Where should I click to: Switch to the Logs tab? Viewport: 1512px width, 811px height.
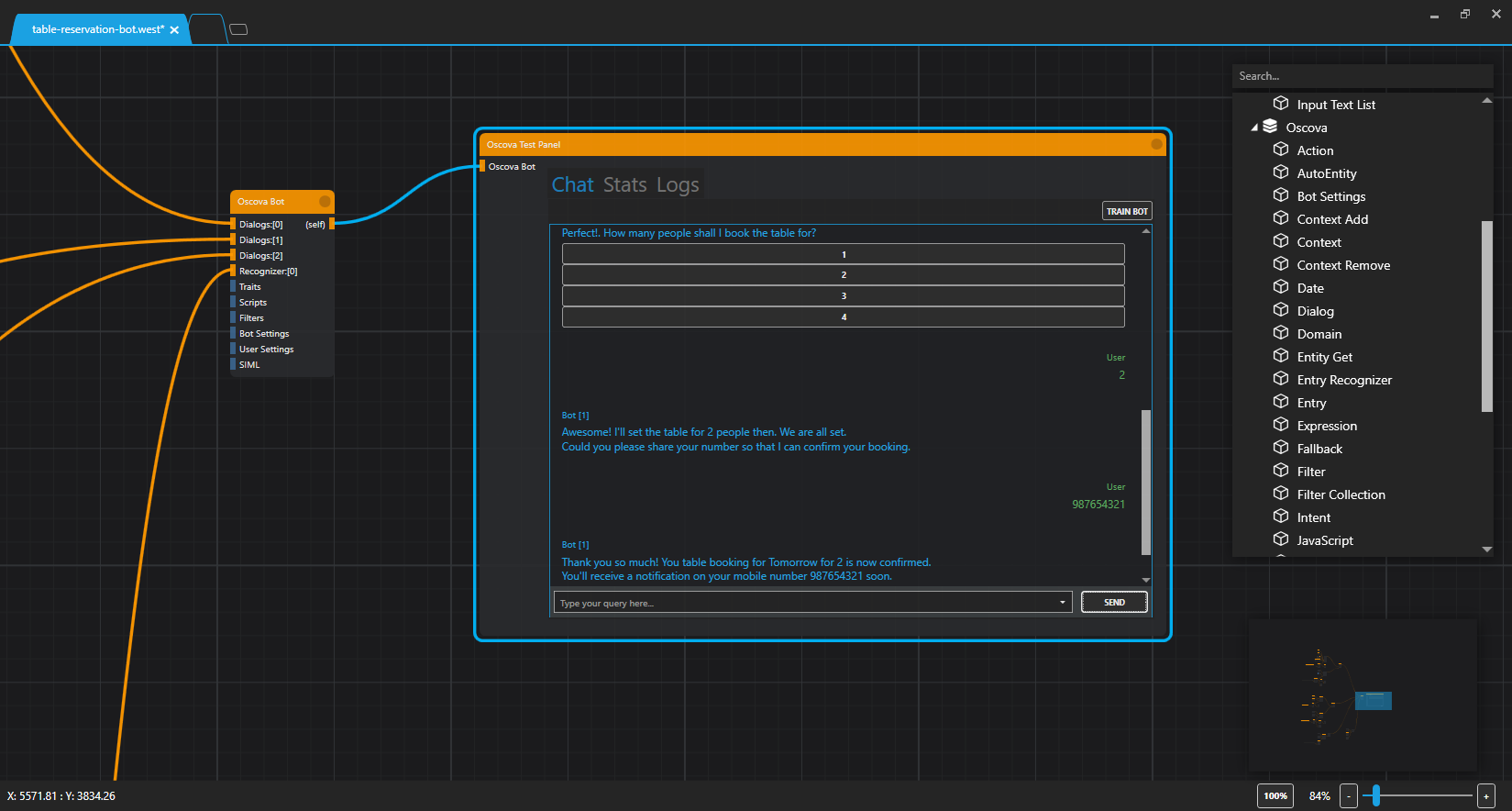678,184
